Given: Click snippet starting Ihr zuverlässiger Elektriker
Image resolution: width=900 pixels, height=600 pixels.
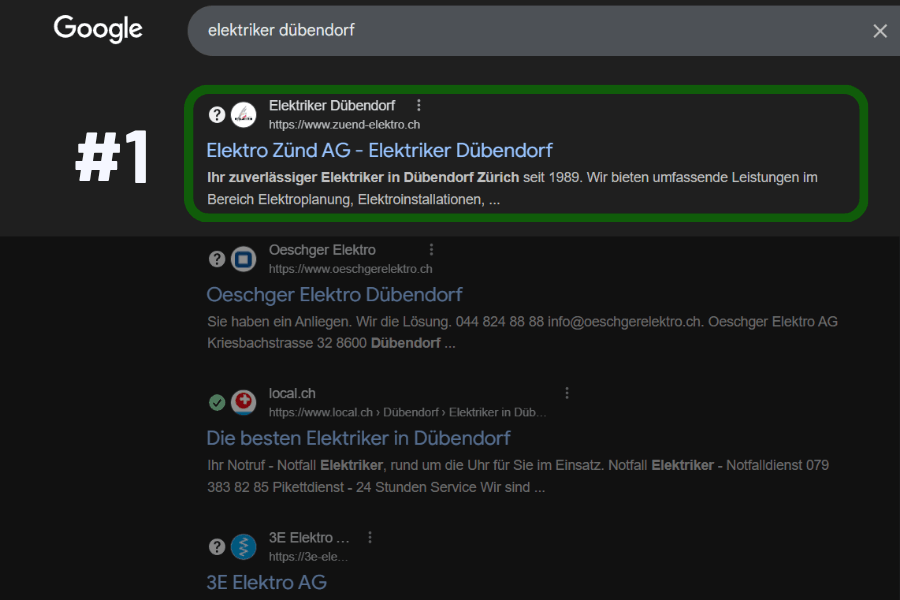Looking at the screenshot, I should pyautogui.click(x=512, y=188).
